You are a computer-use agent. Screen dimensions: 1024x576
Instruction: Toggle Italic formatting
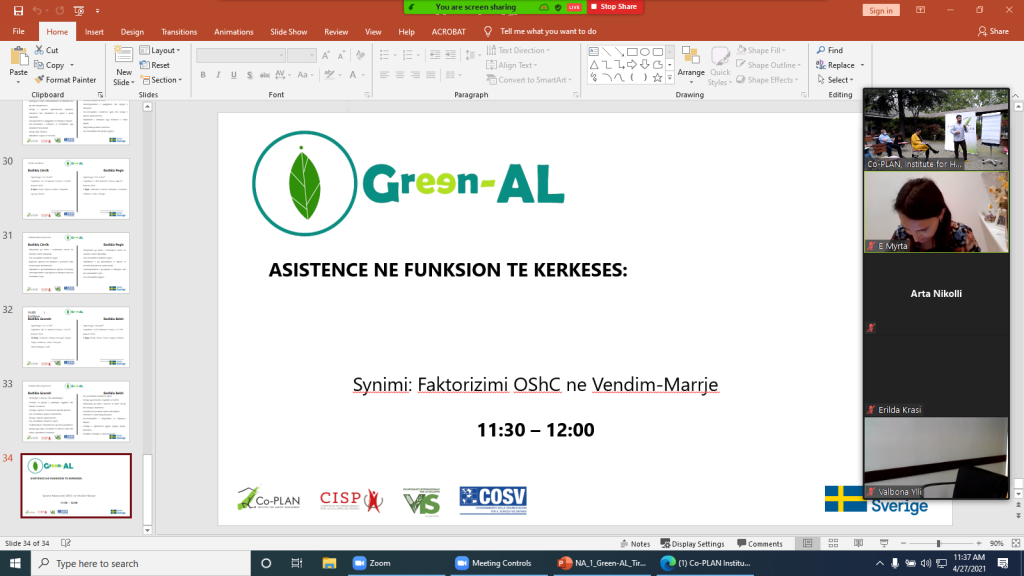[x=218, y=75]
